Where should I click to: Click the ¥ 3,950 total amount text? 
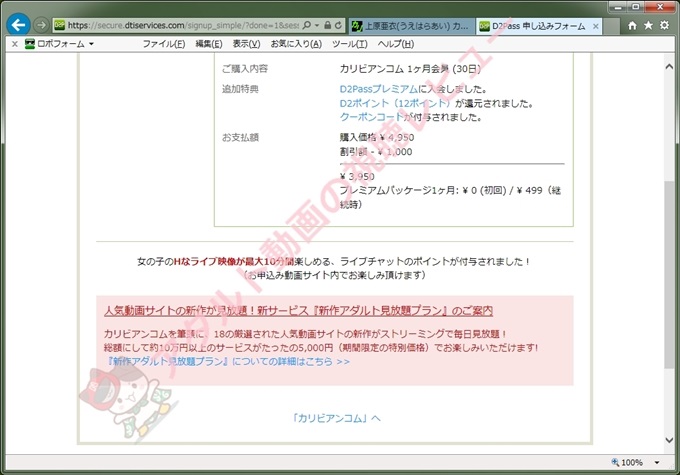pyautogui.click(x=357, y=177)
